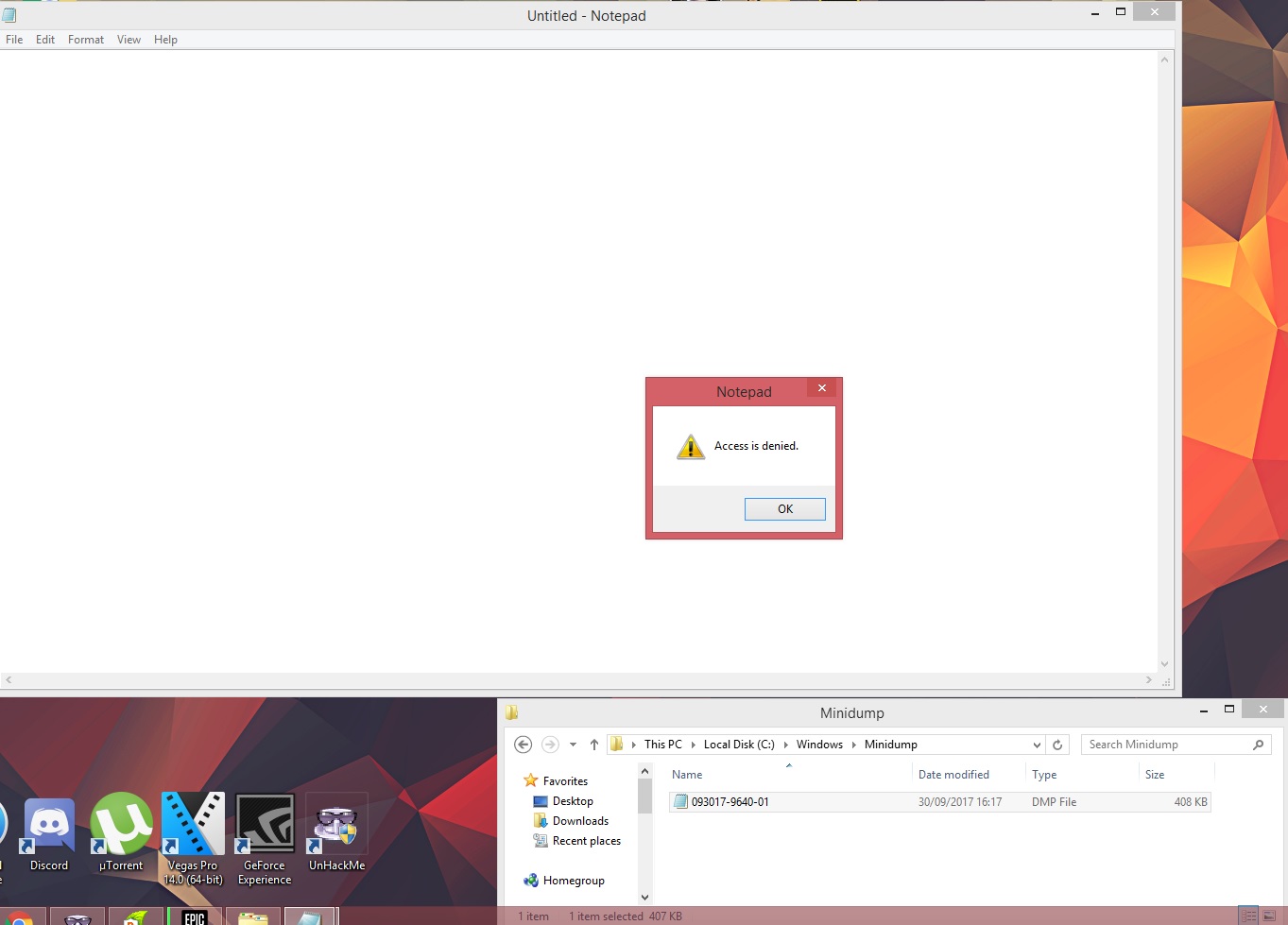
Task: Expand the address bar history dropdown
Action: 1037,745
